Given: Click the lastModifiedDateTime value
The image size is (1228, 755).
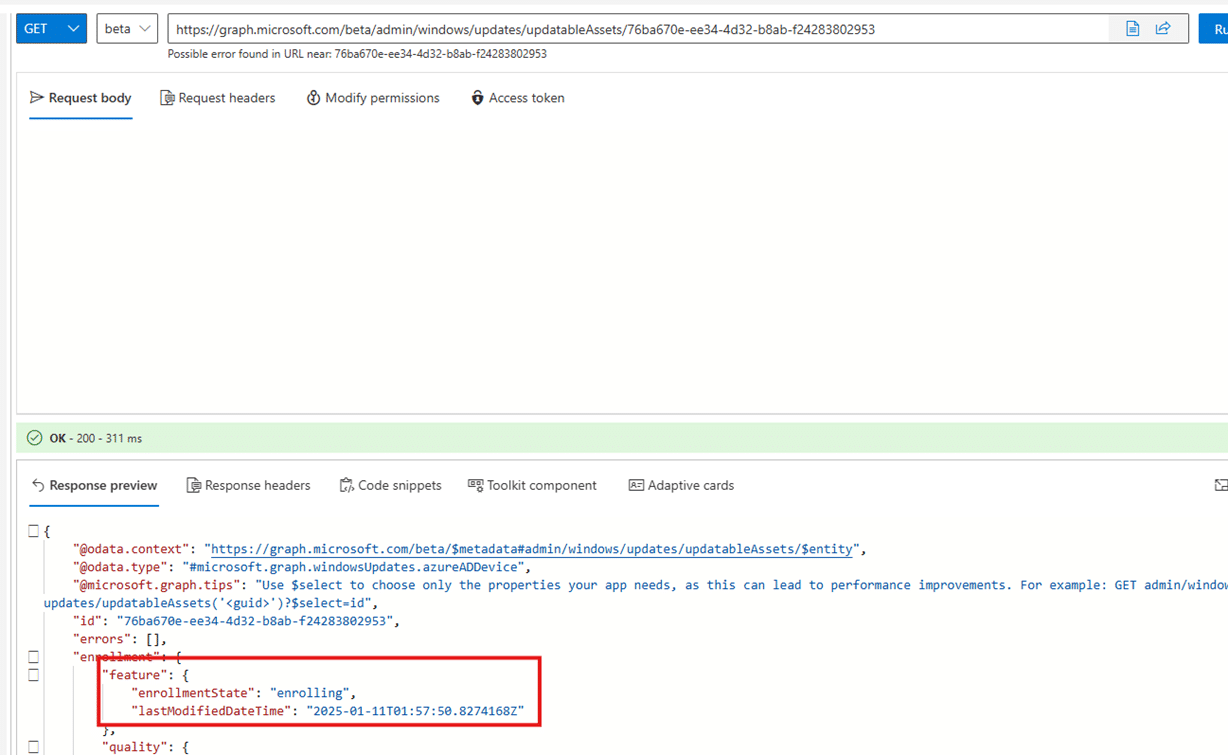Looking at the screenshot, I should (x=415, y=711).
